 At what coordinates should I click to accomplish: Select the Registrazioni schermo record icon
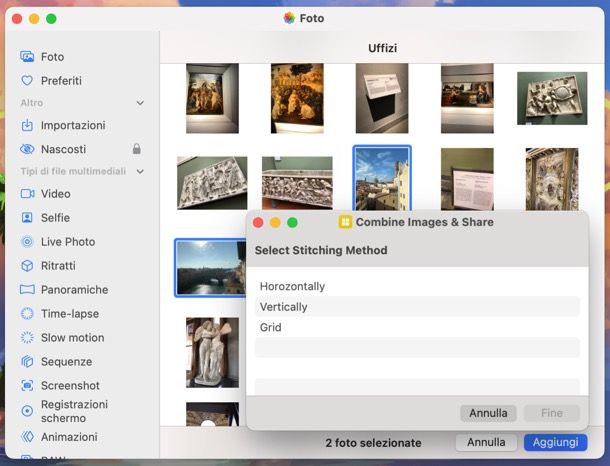pyautogui.click(x=27, y=411)
